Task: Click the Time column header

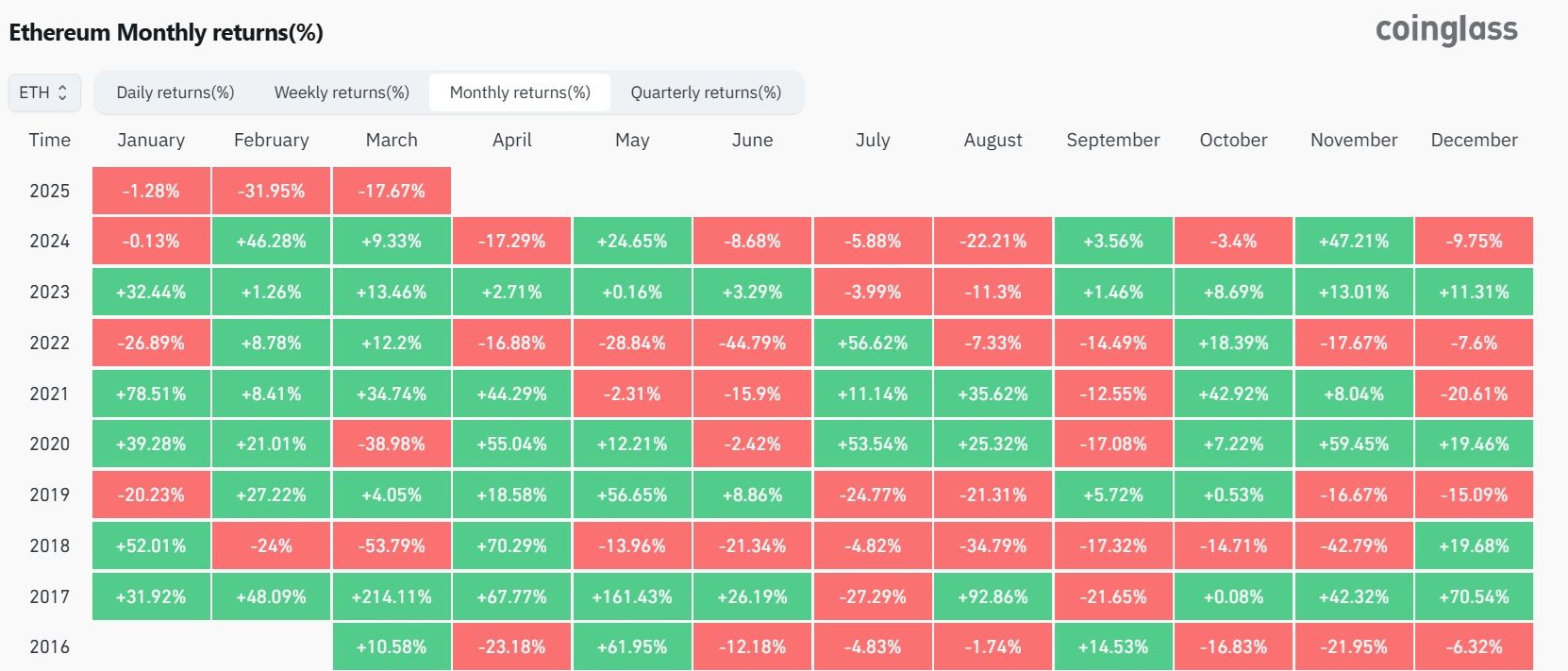Action: [x=49, y=140]
